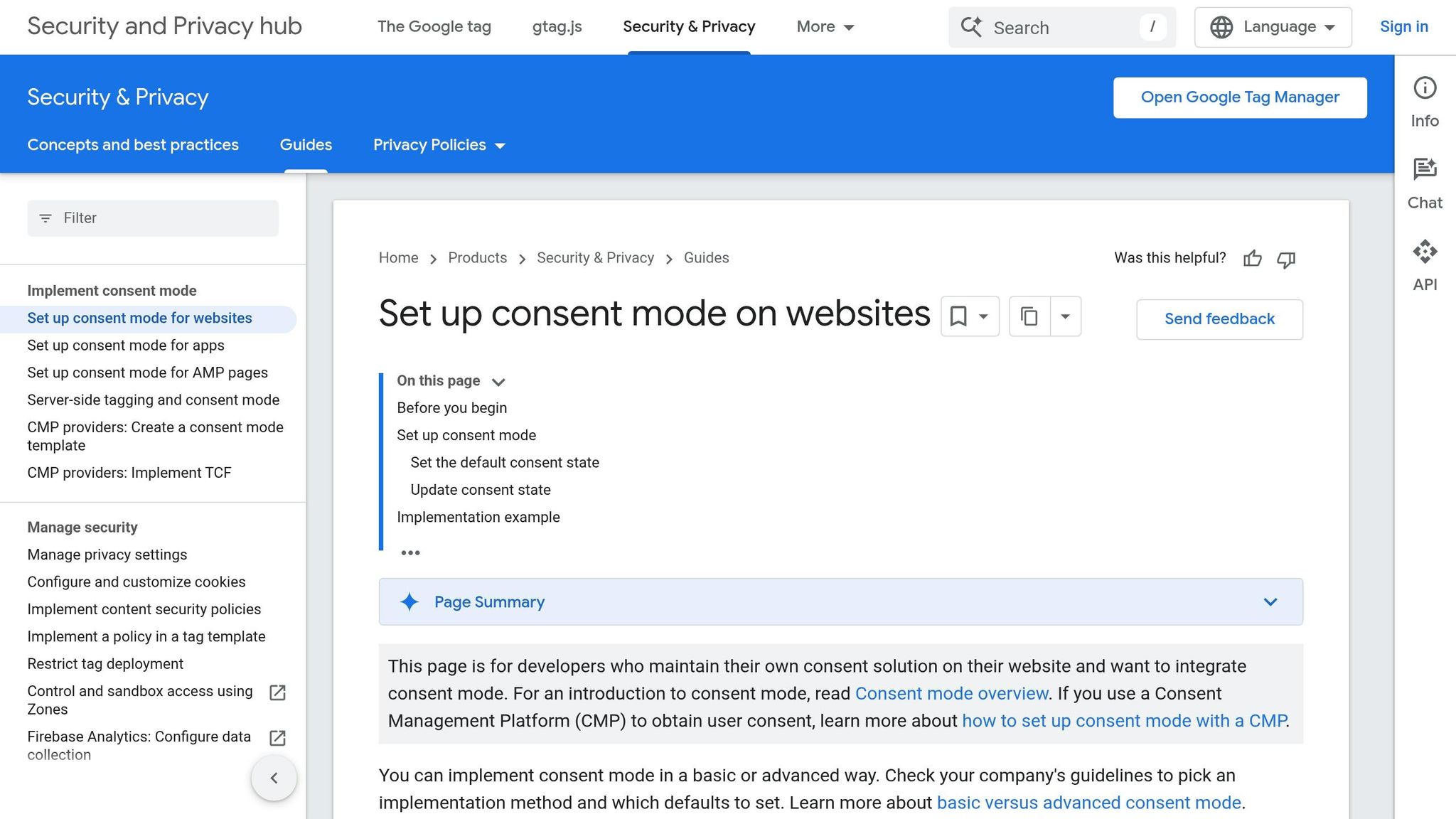Collapse the On this page outline
The image size is (1456, 819).
point(498,382)
